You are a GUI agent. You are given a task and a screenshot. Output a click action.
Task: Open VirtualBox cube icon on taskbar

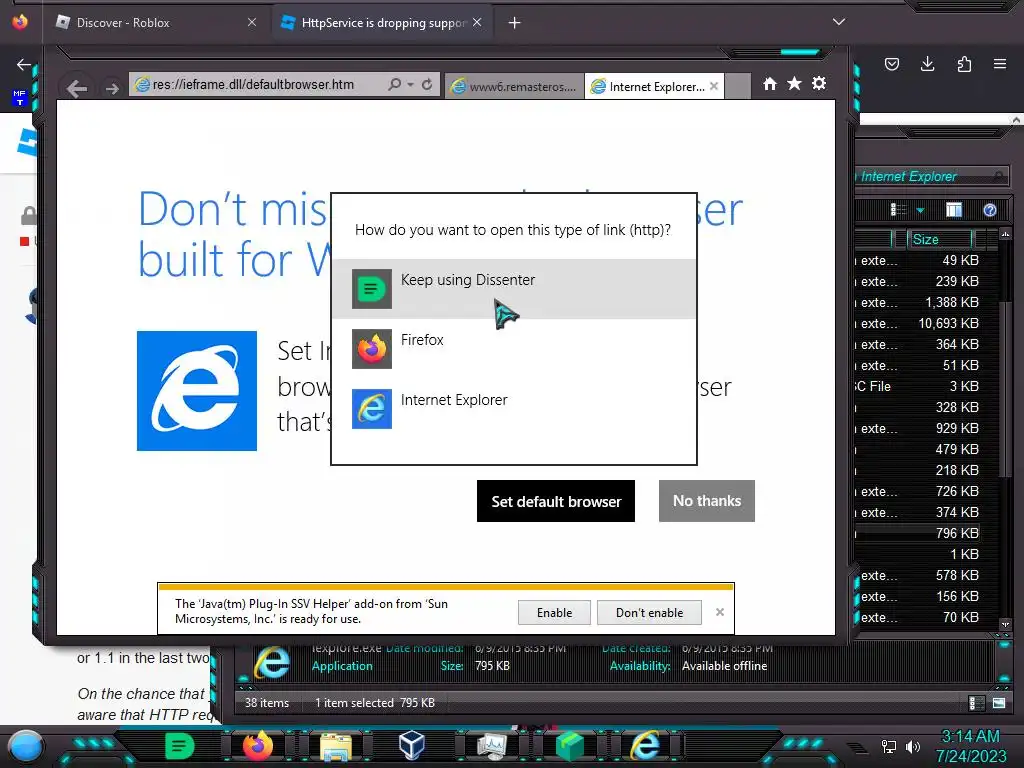(412, 746)
